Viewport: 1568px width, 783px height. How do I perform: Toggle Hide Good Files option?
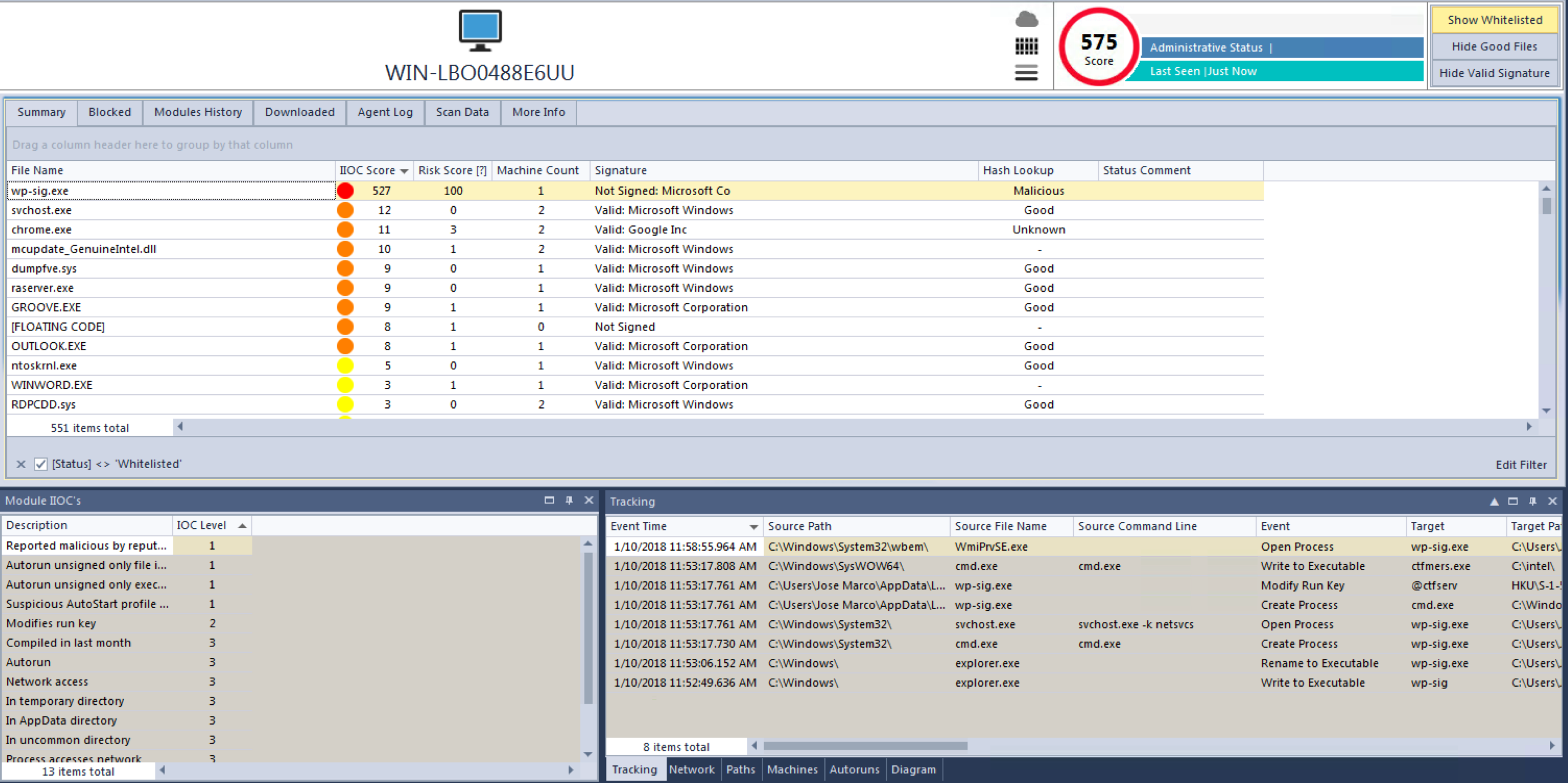[1494, 46]
